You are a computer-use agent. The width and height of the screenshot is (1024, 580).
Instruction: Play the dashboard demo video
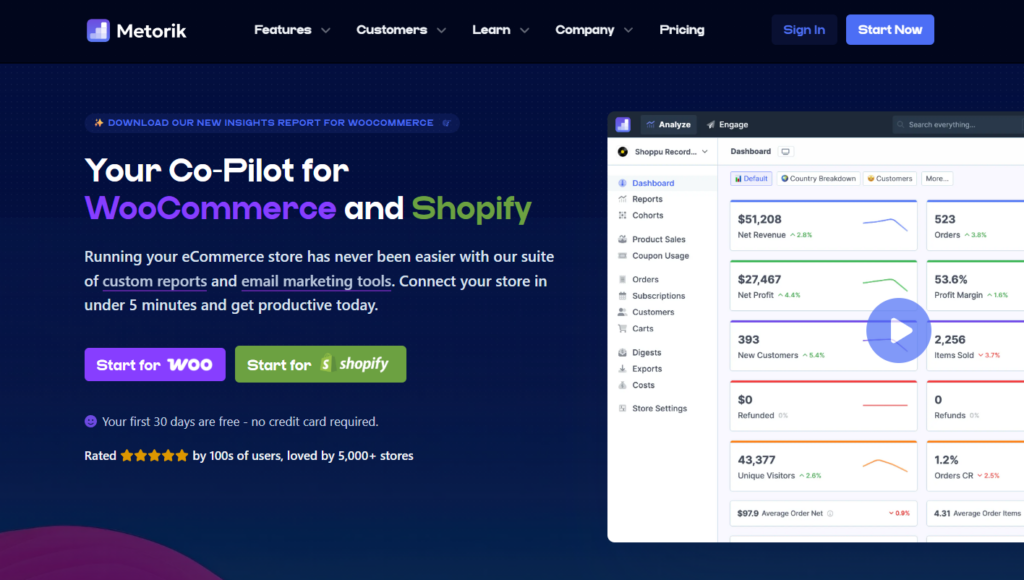pos(898,330)
